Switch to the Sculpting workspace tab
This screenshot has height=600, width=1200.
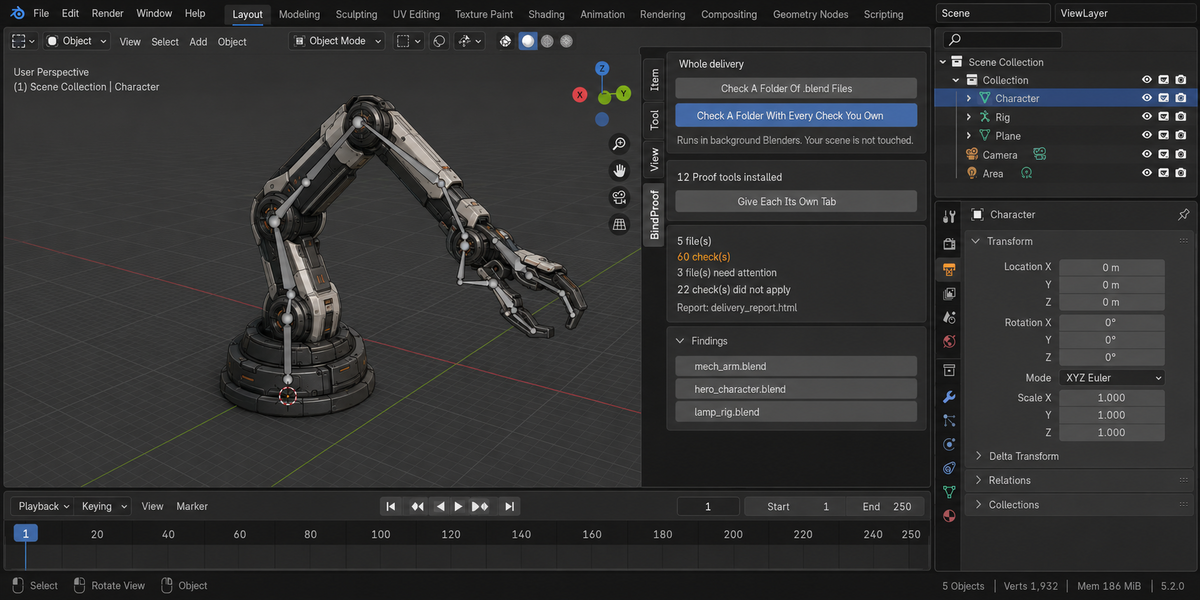(356, 14)
